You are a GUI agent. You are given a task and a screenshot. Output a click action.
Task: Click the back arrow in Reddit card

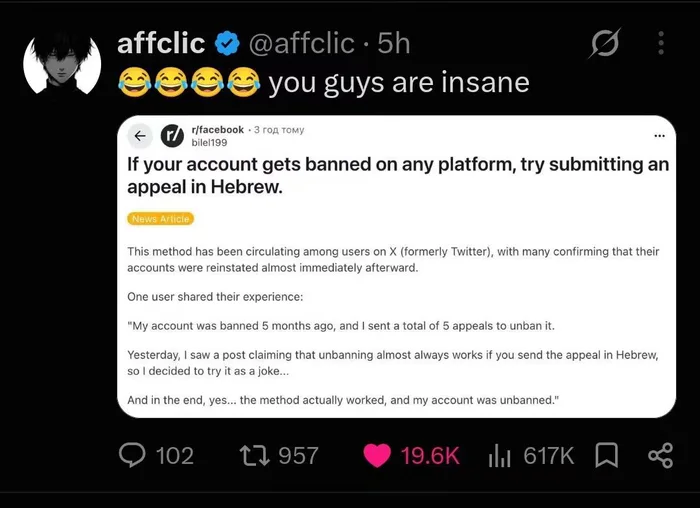[x=140, y=136]
